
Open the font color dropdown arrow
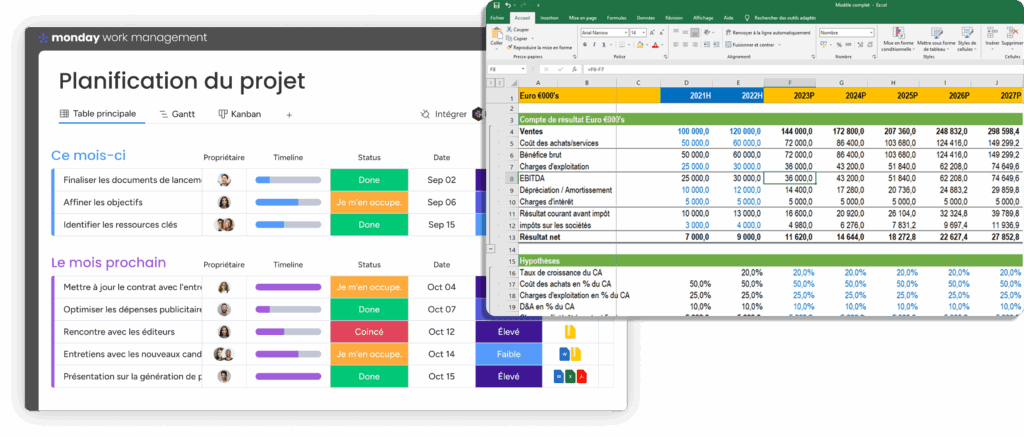click(662, 45)
